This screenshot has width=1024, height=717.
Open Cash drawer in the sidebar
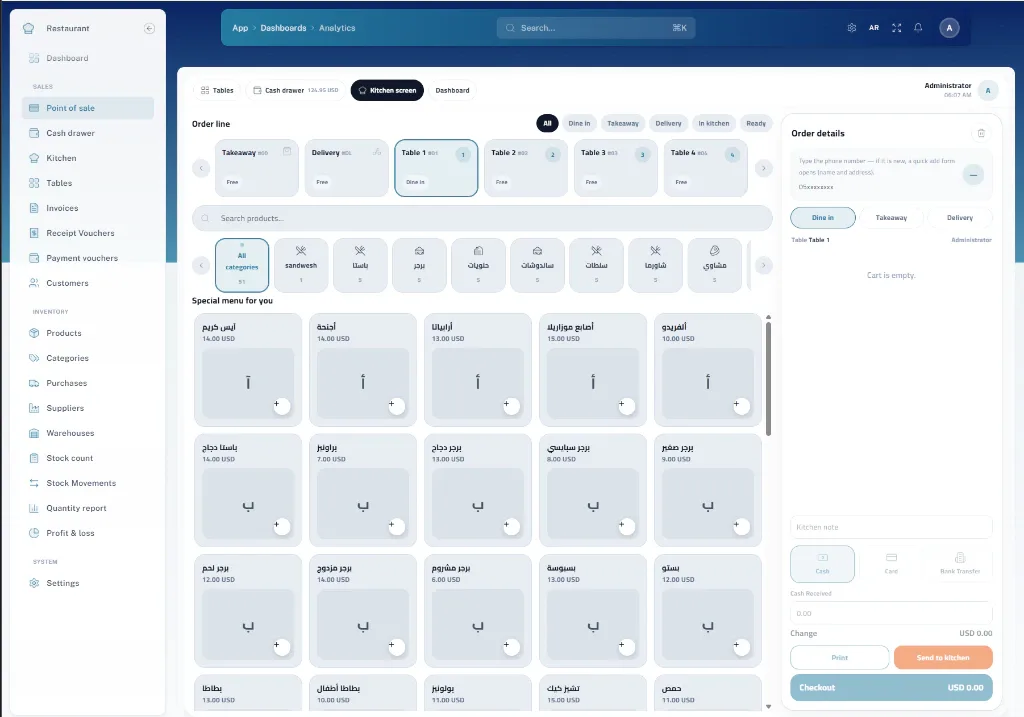click(88, 133)
